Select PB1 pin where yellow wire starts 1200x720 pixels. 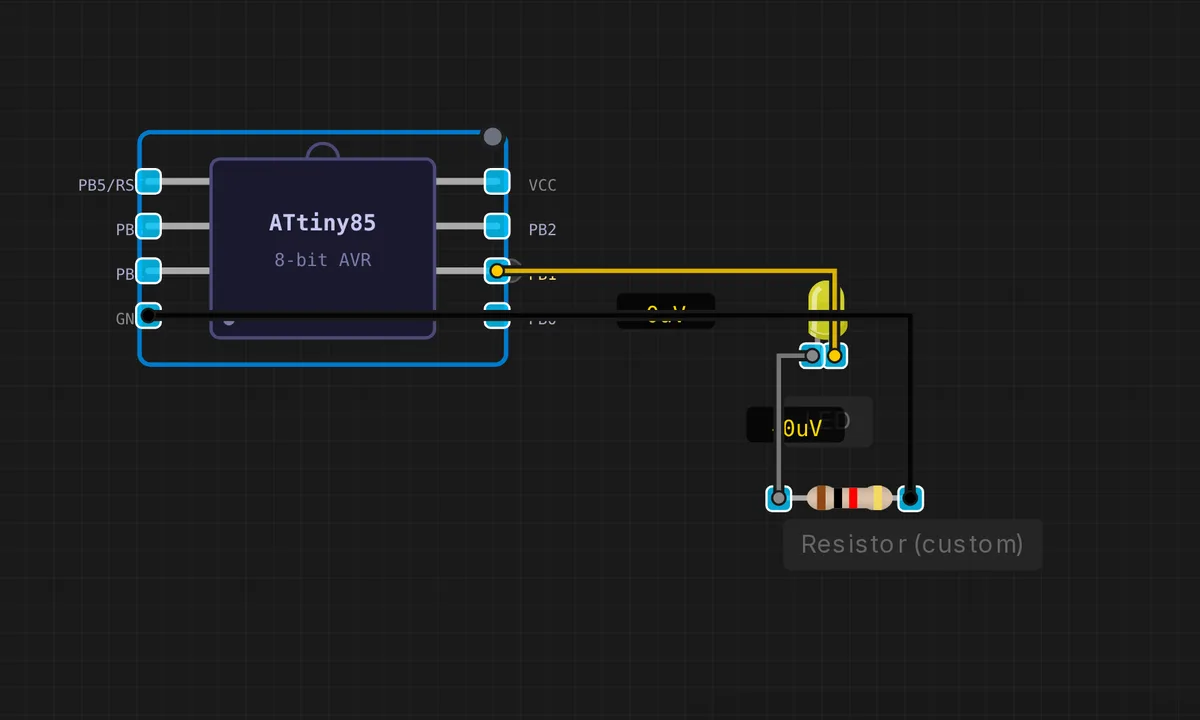[x=497, y=270]
